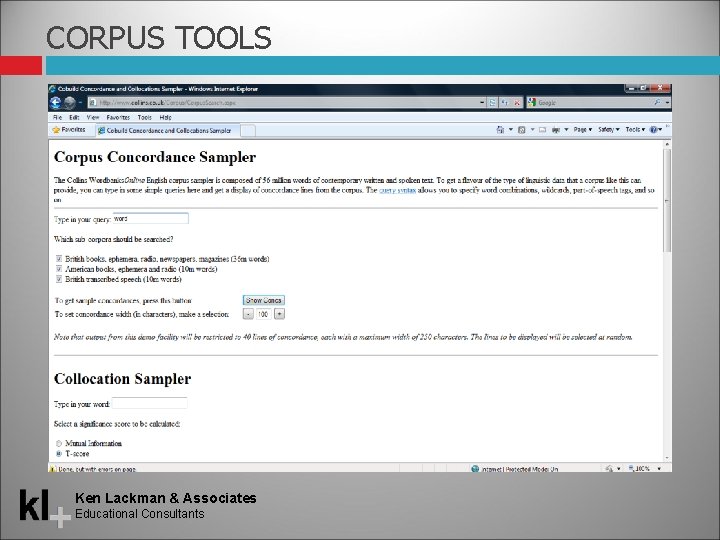Expand the address bar URL history dropdown
The height and width of the screenshot is (540, 720).
tap(482, 103)
